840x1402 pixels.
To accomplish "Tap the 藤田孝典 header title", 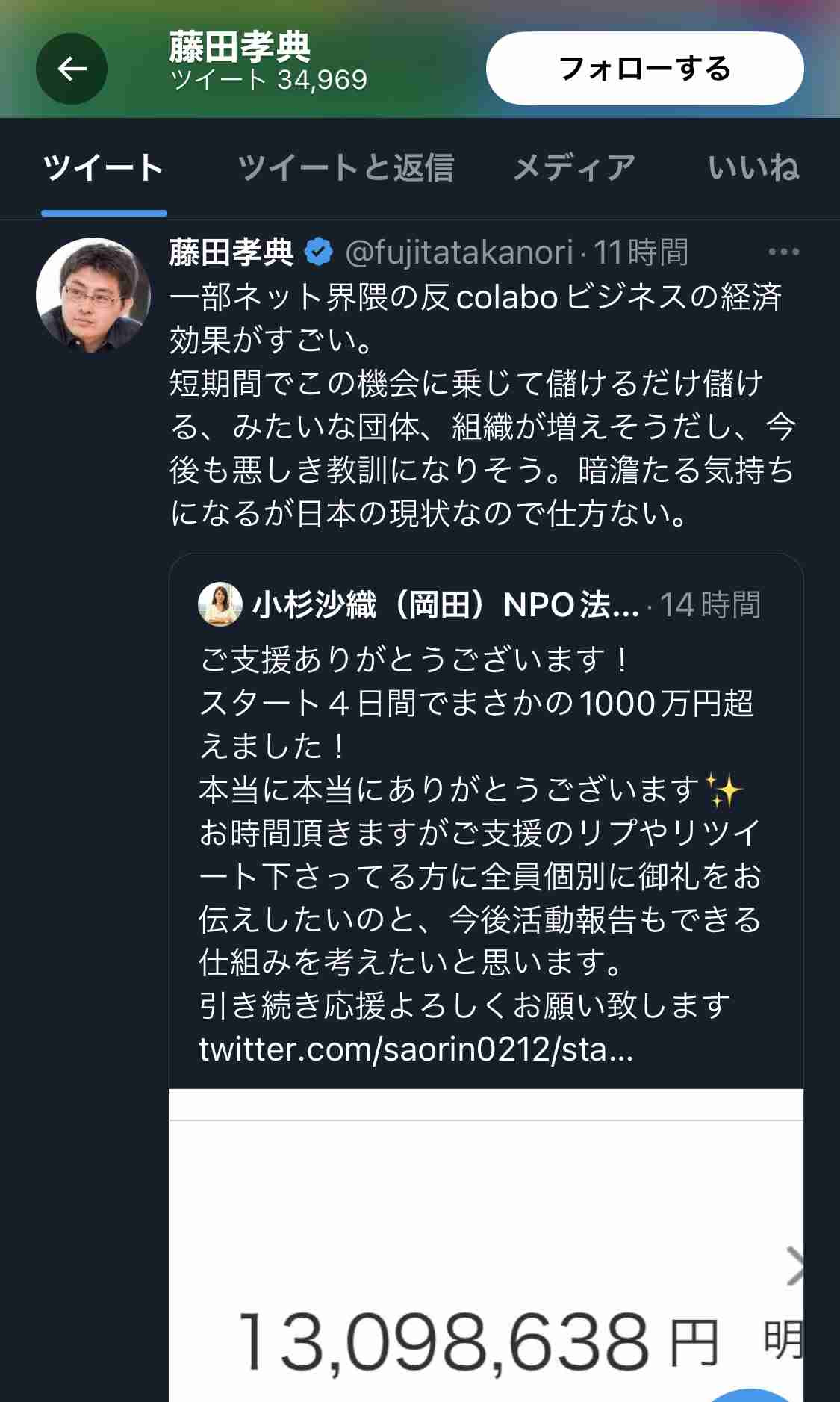I will 240,47.
